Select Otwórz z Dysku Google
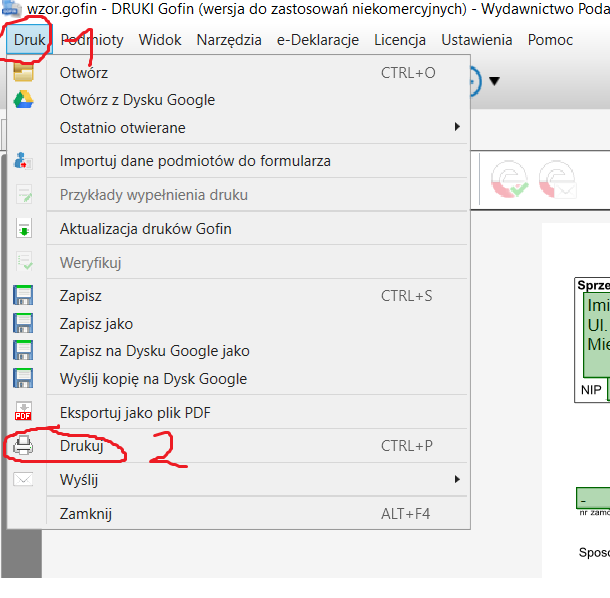Viewport: 610px width, 598px height. 137,100
